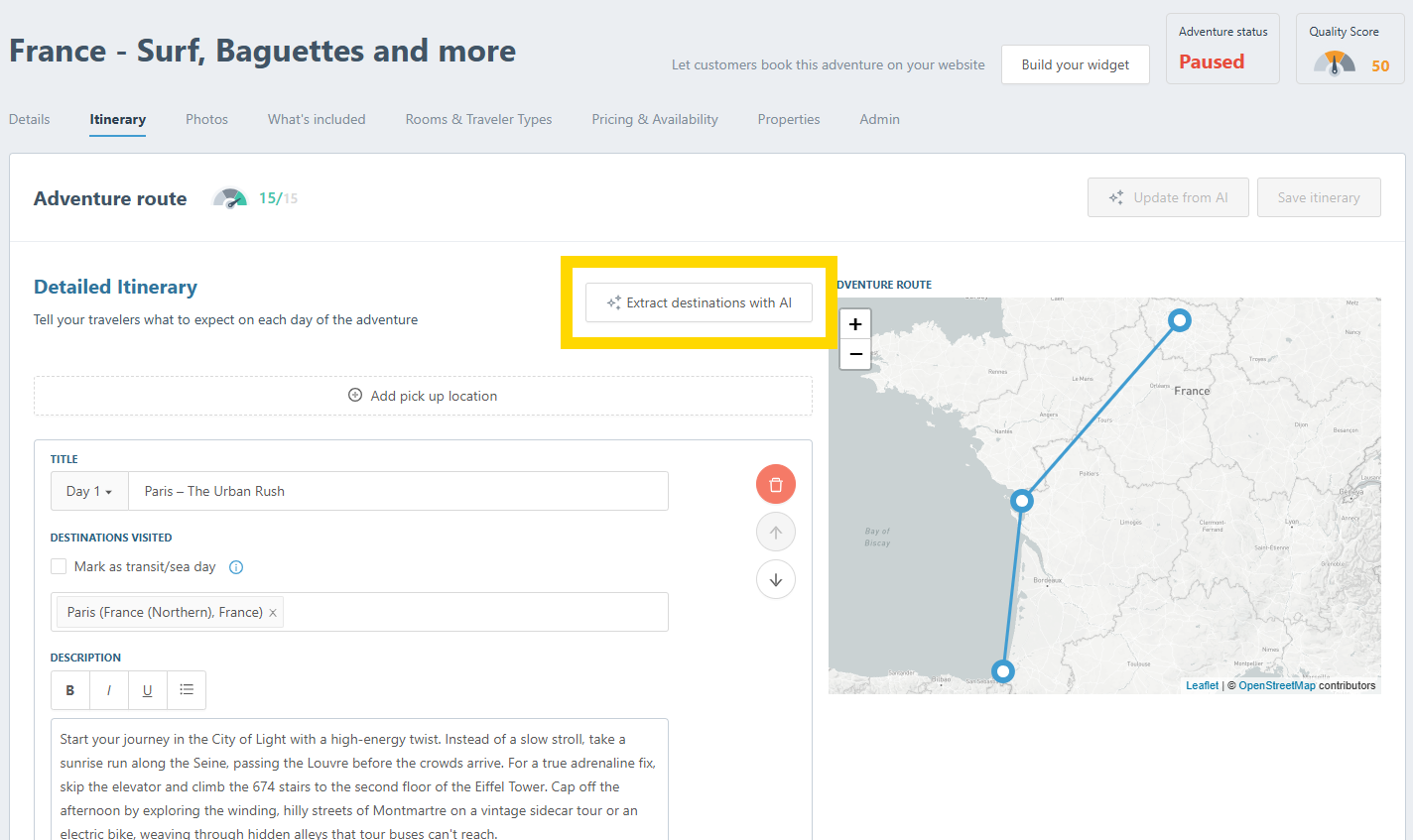Move Day 1 down with the arrow icon

[x=776, y=580]
